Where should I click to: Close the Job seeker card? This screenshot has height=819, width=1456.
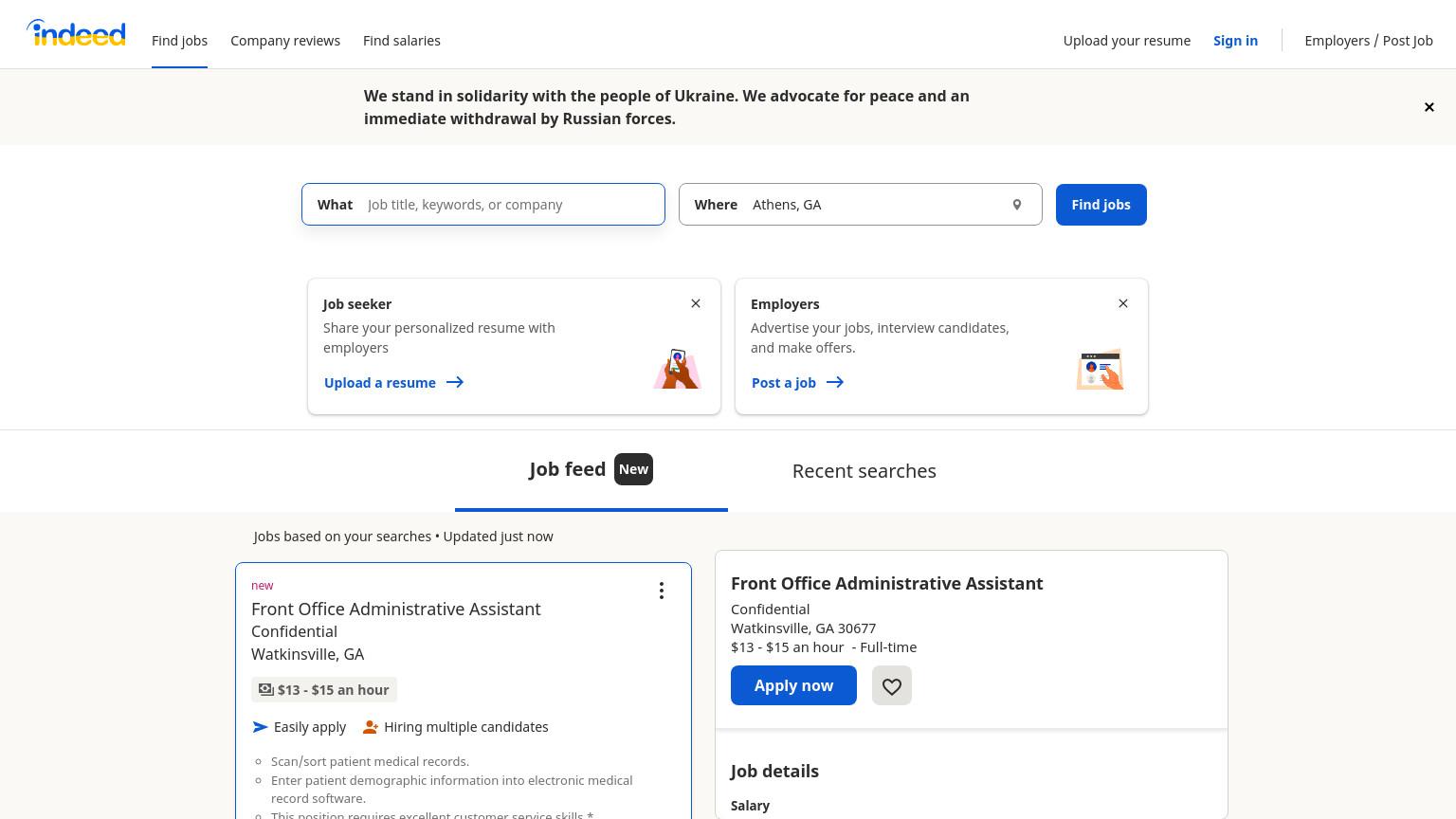696,303
